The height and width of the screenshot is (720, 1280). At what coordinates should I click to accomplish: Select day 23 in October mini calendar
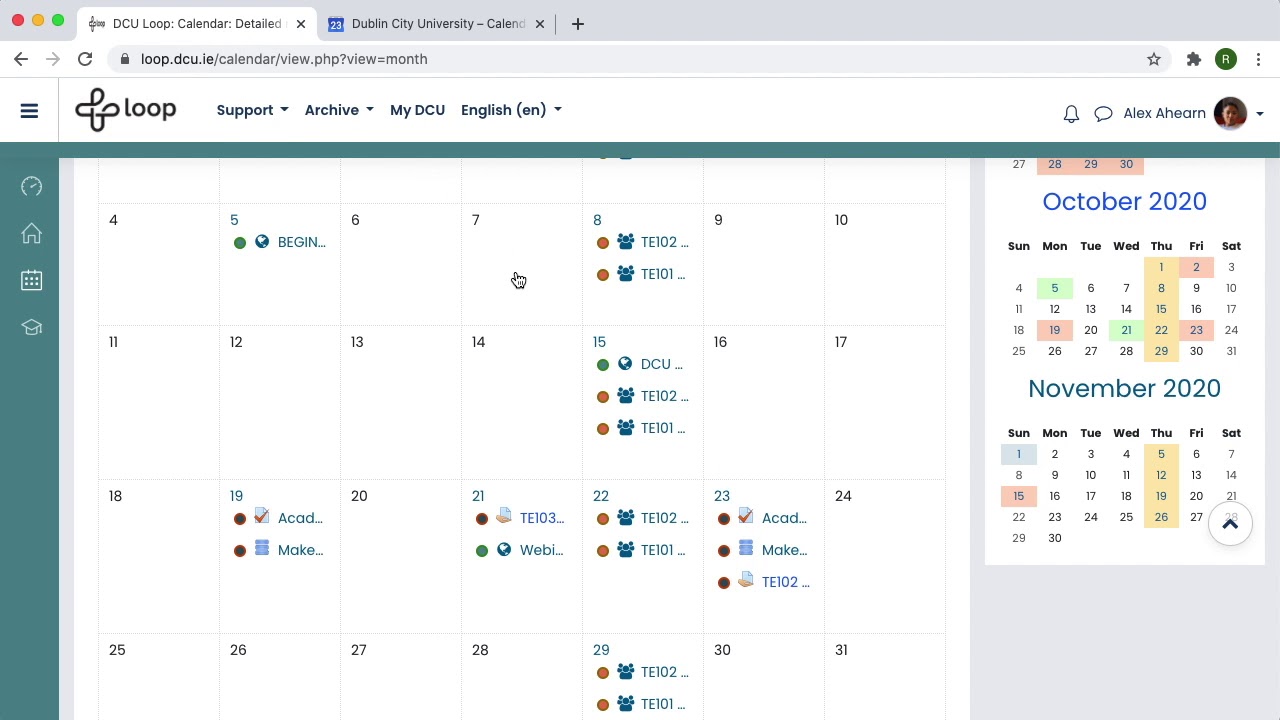(x=1196, y=330)
